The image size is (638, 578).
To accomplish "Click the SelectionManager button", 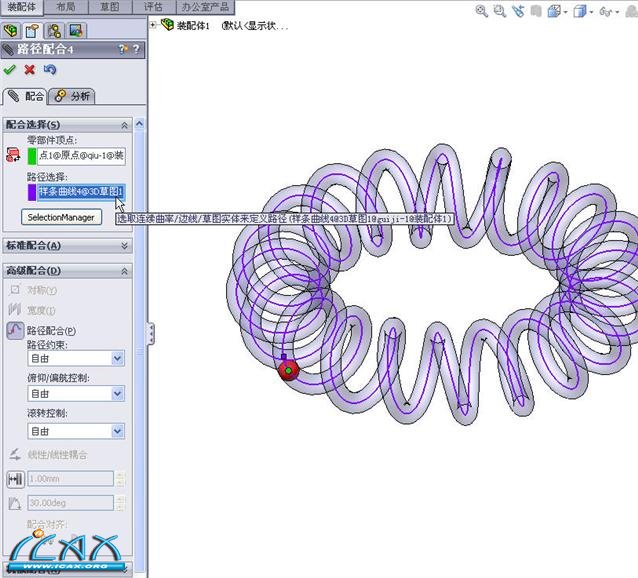I will point(62,216).
